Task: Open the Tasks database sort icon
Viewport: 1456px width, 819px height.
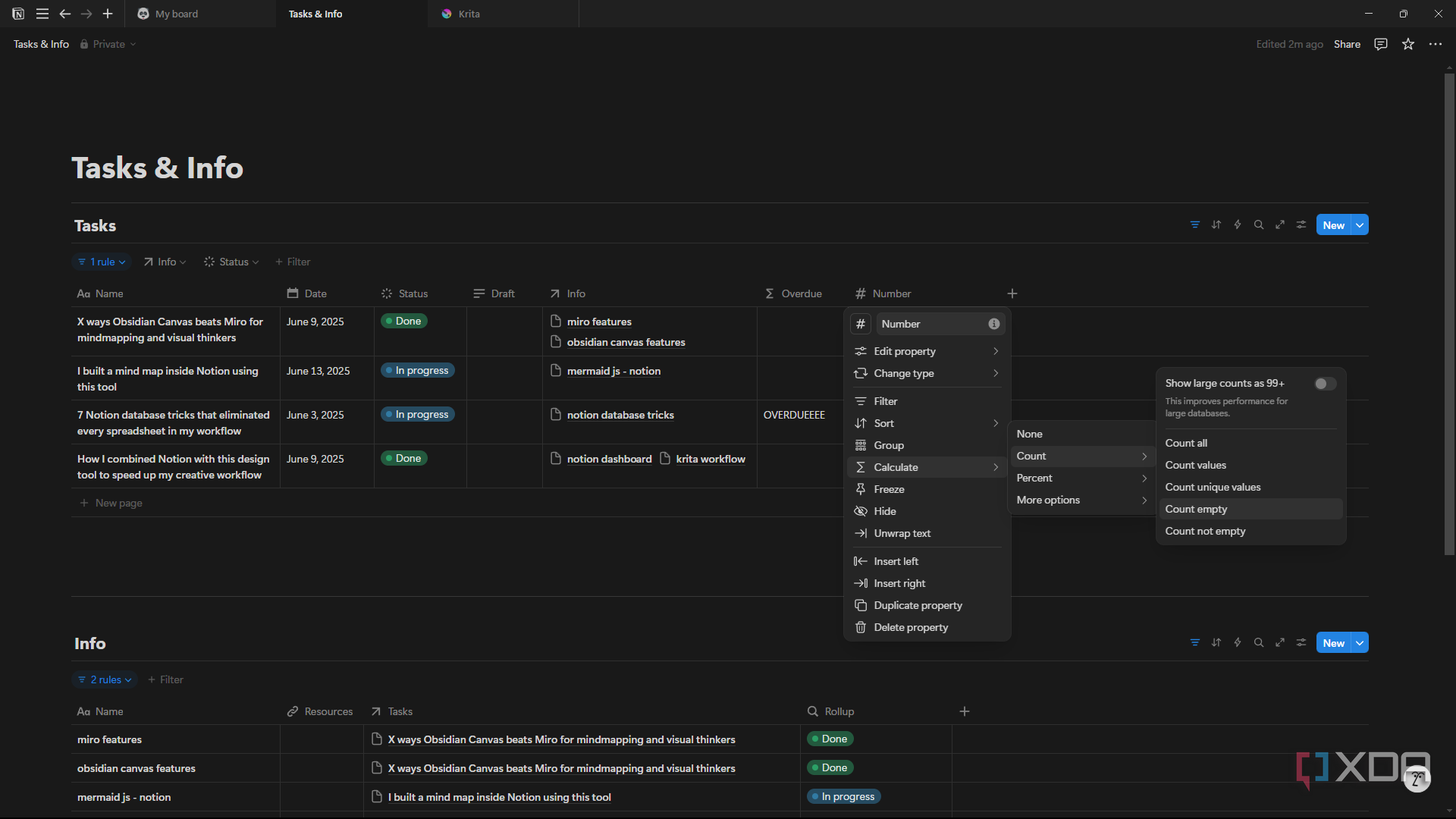Action: [x=1216, y=224]
